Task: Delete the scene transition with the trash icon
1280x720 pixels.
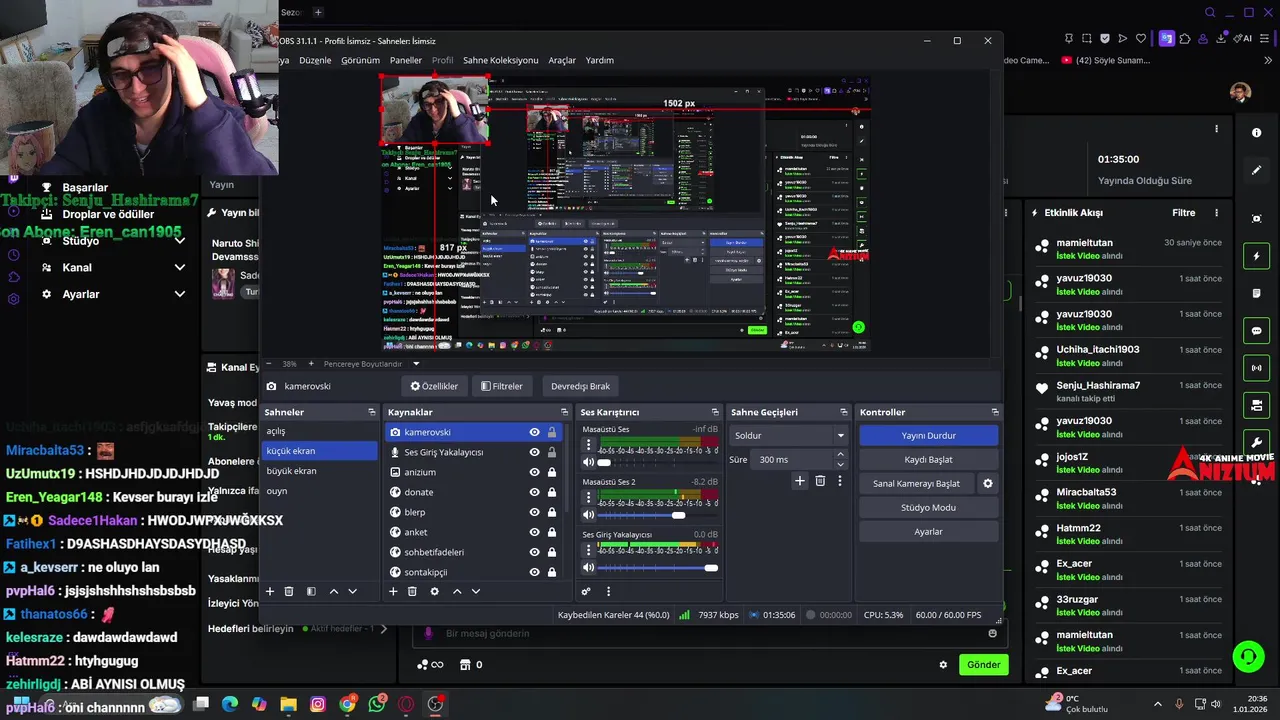Action: 820,481
